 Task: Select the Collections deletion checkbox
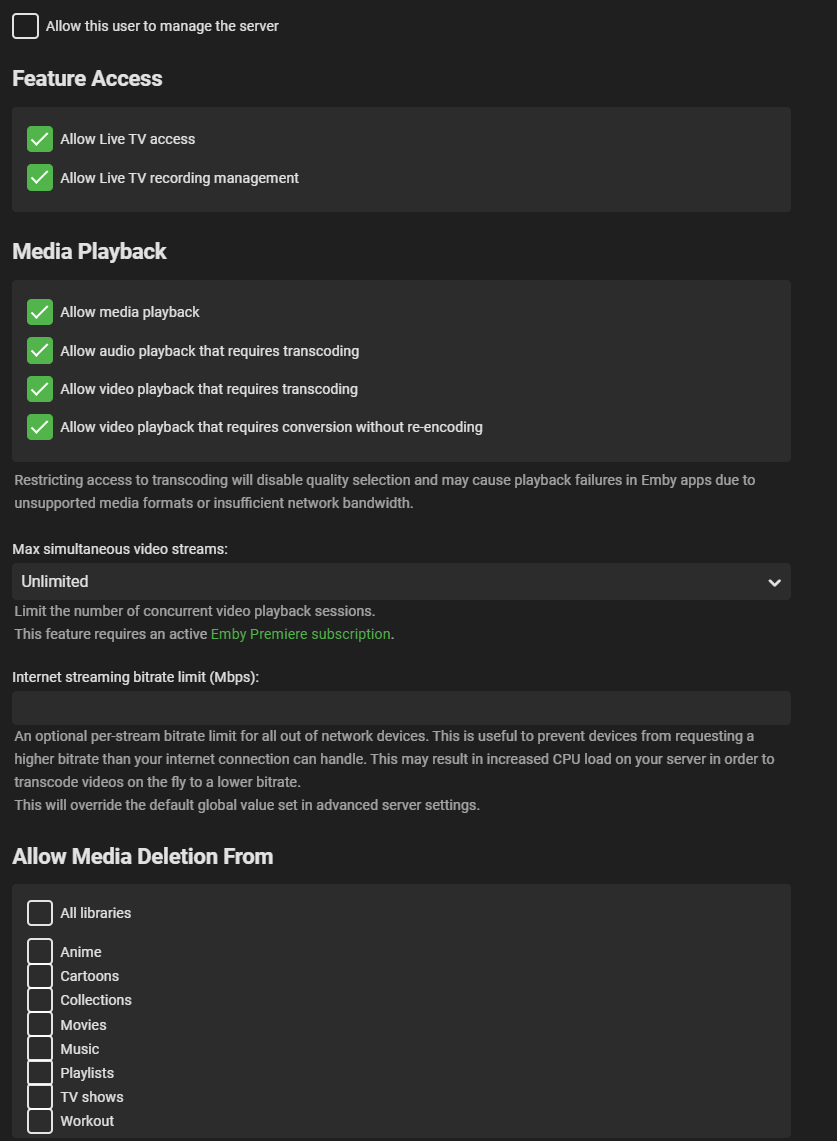40,1000
